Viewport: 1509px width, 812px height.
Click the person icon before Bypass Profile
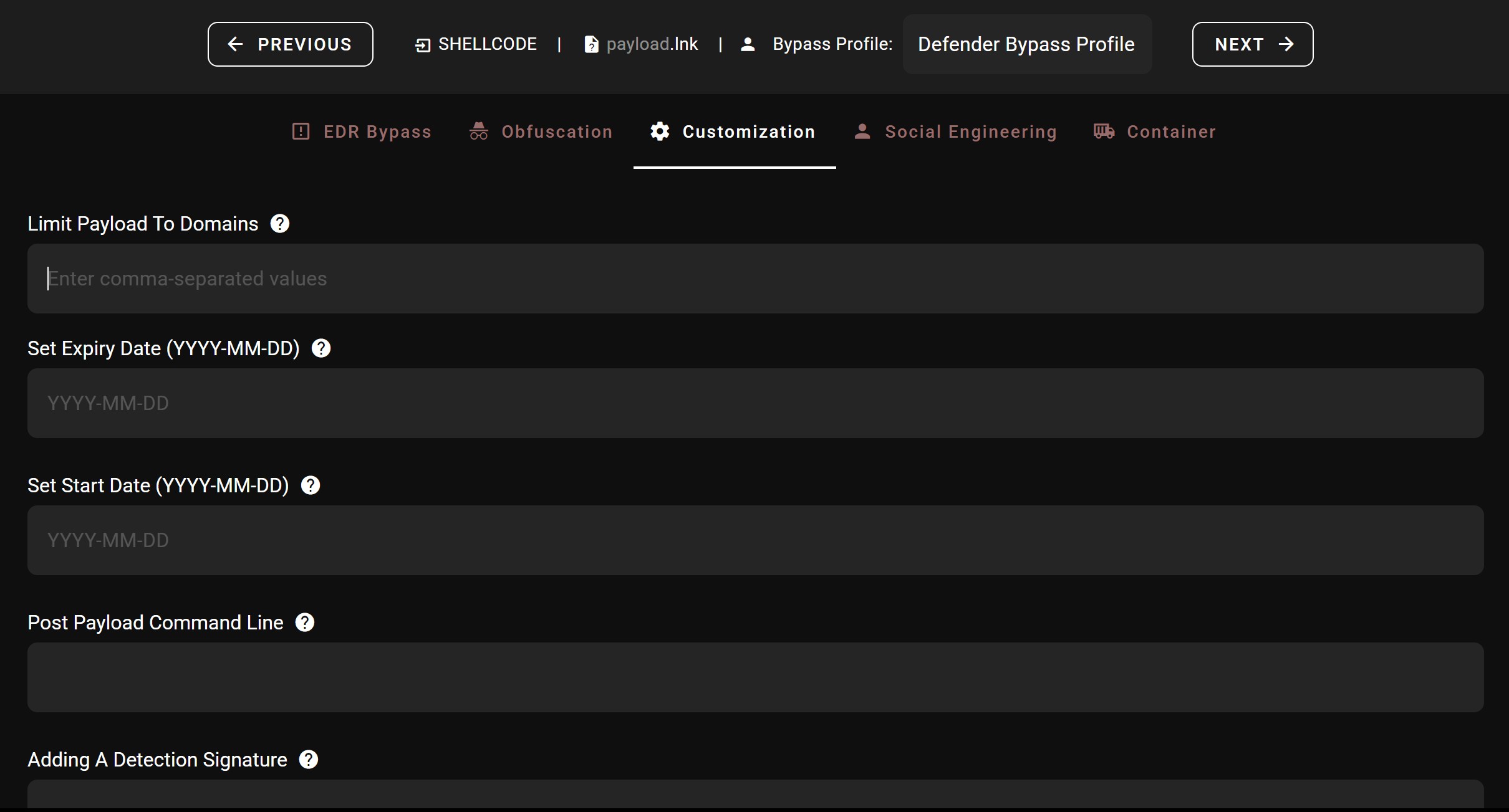pos(748,44)
